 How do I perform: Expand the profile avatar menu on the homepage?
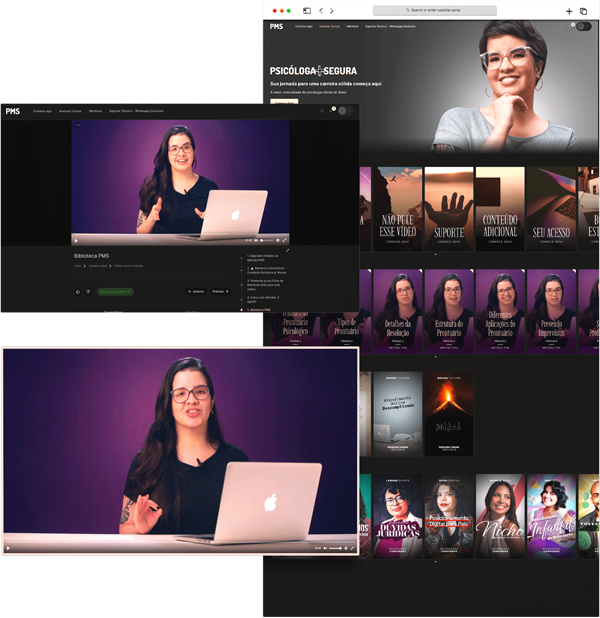(x=583, y=26)
